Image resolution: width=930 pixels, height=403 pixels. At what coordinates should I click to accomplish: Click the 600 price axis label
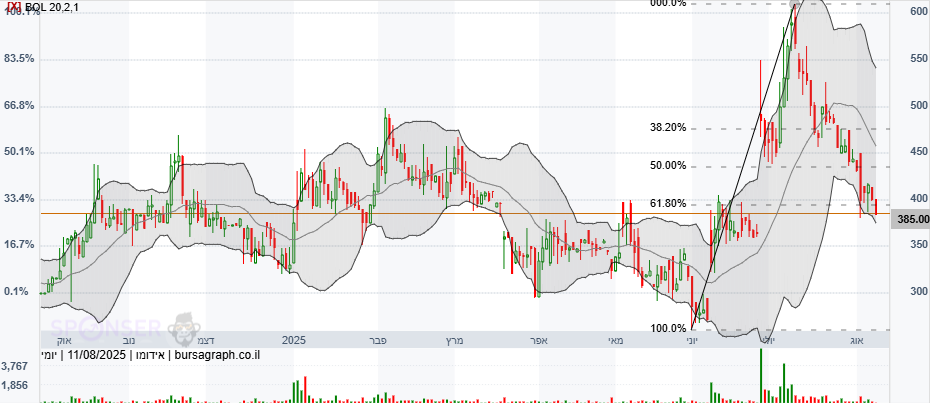[918, 12]
